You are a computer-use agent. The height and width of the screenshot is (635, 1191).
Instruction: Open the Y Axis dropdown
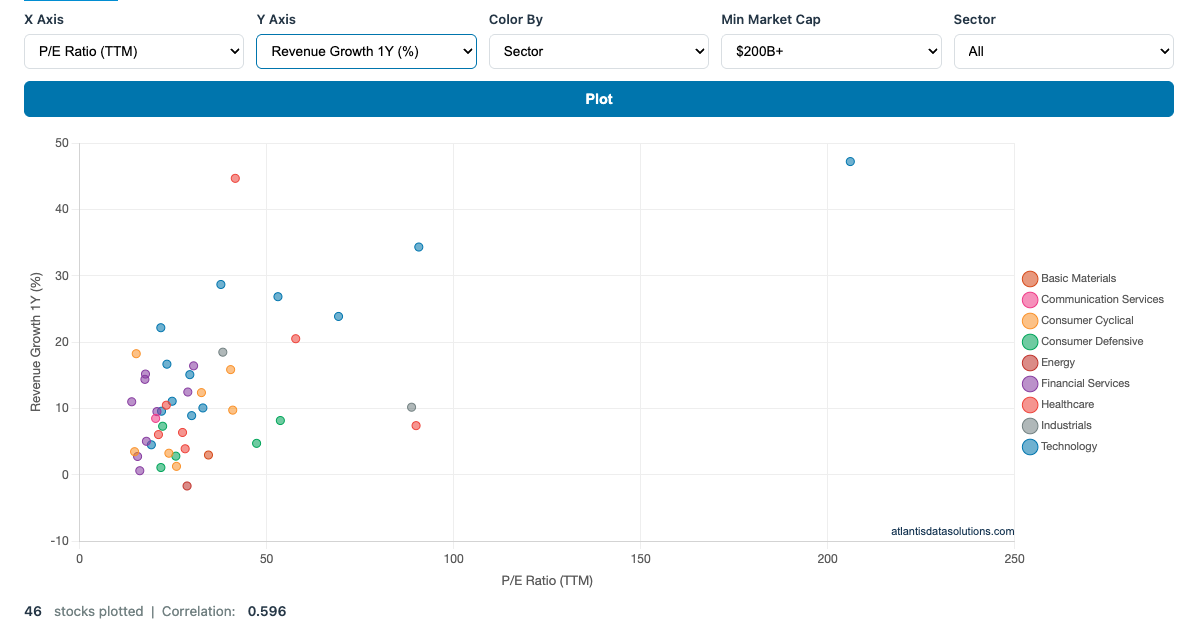[366, 51]
